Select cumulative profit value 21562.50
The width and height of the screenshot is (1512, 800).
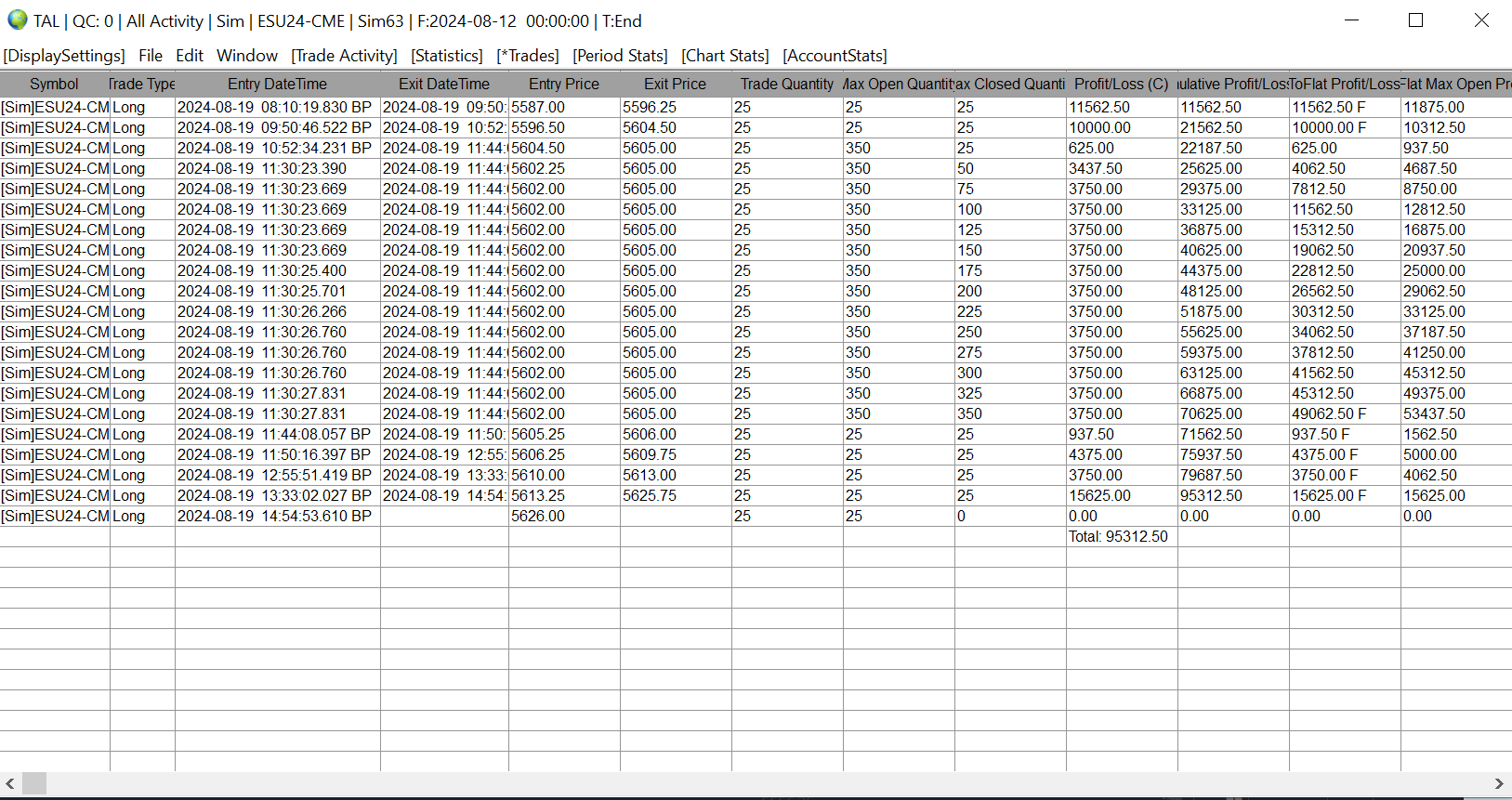coord(1233,127)
